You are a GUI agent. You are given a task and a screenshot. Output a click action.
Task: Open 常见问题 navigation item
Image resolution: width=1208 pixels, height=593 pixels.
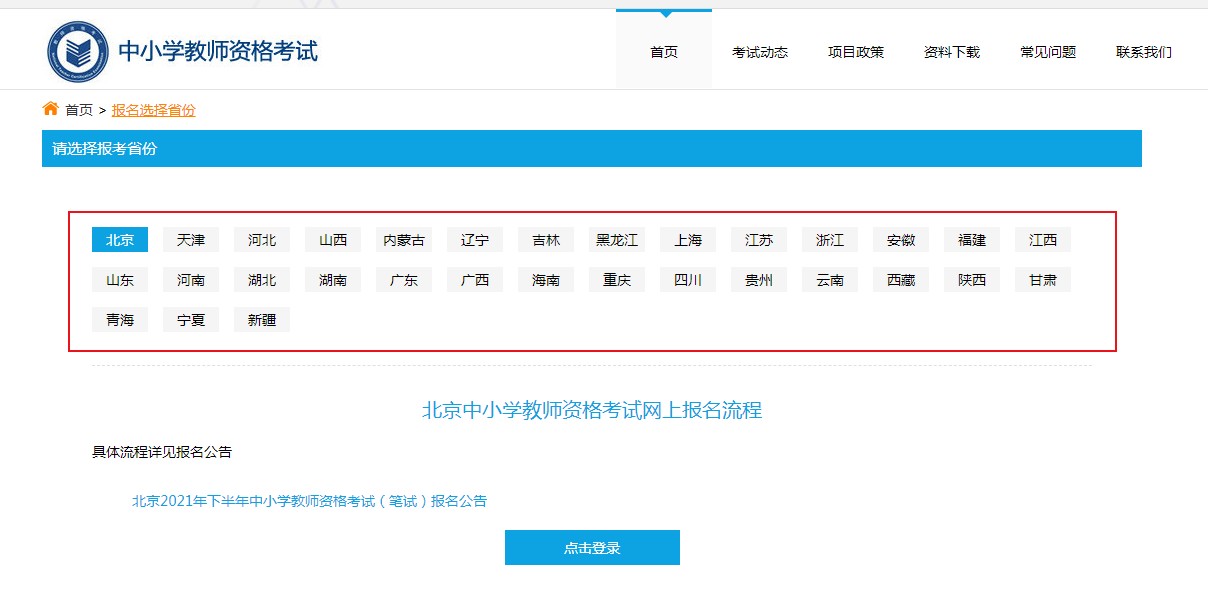(x=1047, y=52)
